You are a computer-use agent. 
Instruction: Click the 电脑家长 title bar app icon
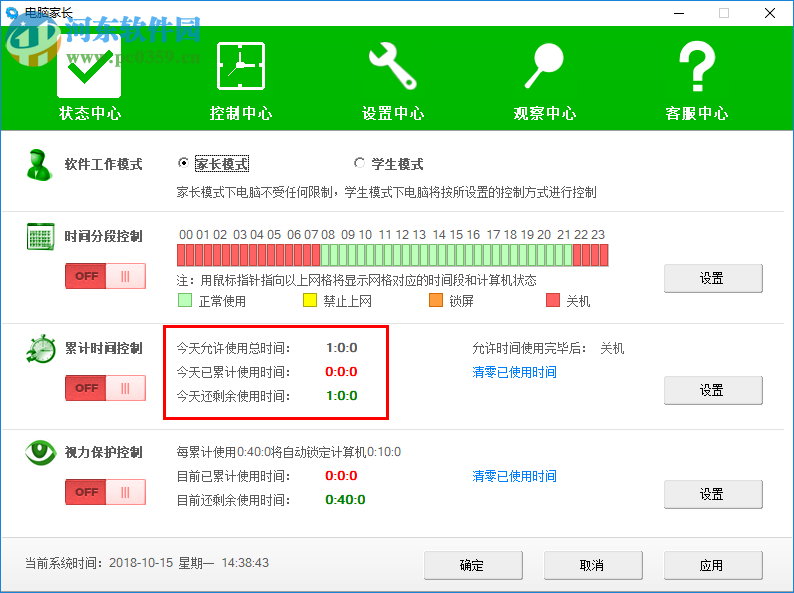[12, 13]
